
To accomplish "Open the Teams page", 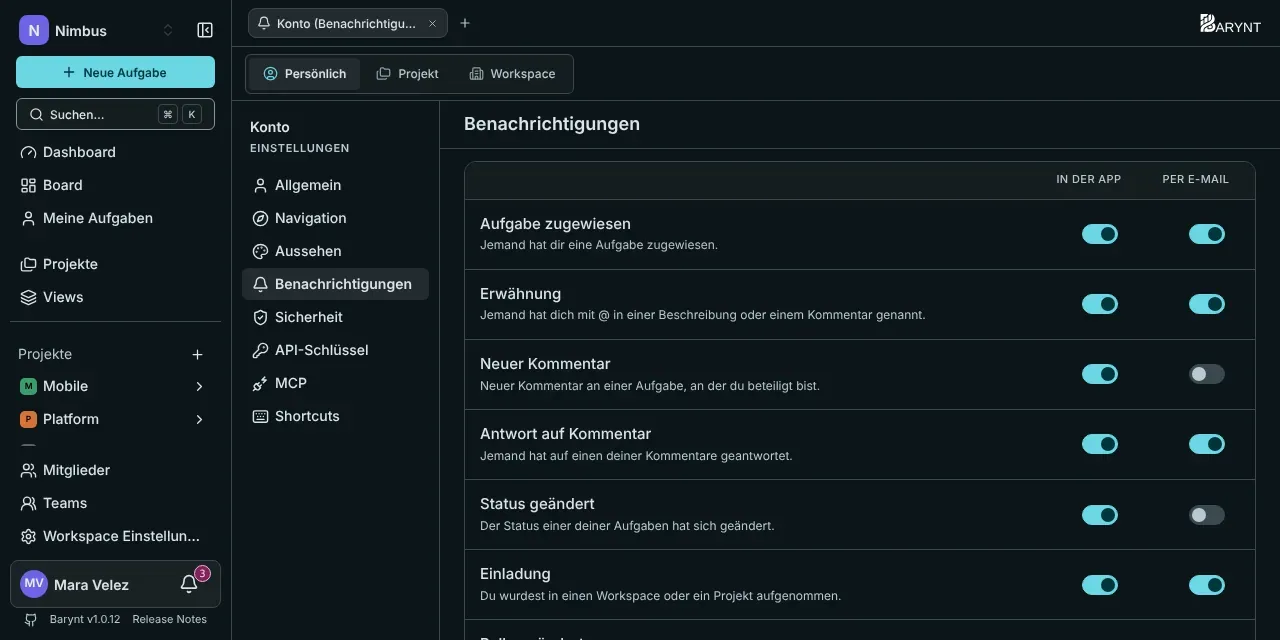I will click(x=115, y=503).
